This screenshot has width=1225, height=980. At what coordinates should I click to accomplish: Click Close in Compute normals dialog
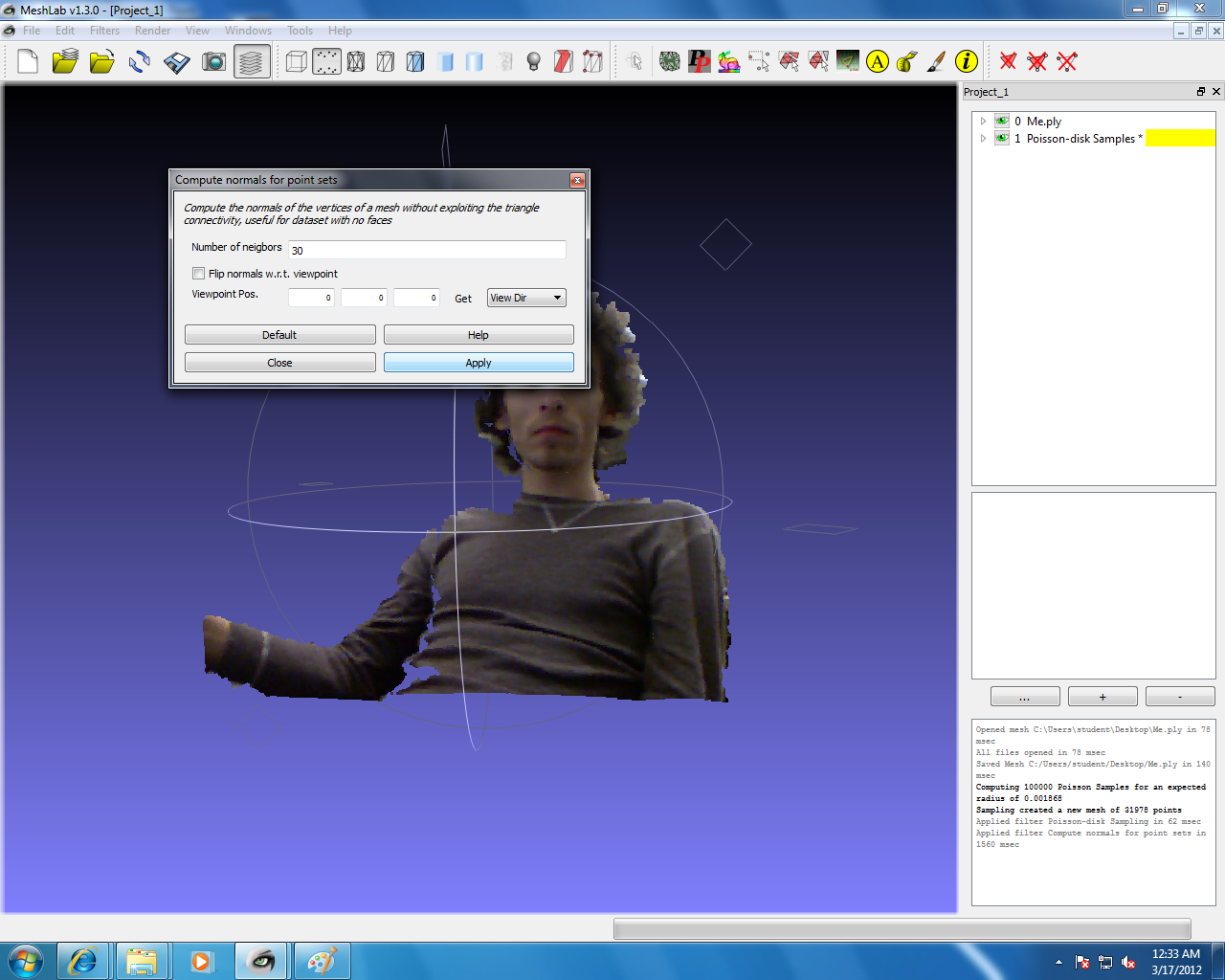coord(279,363)
